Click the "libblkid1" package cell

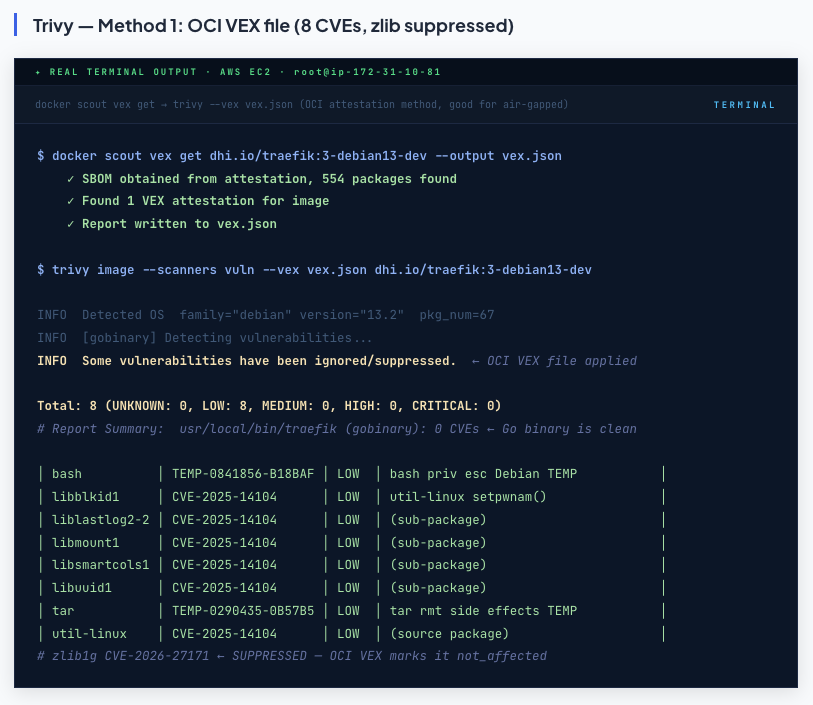tap(86, 497)
